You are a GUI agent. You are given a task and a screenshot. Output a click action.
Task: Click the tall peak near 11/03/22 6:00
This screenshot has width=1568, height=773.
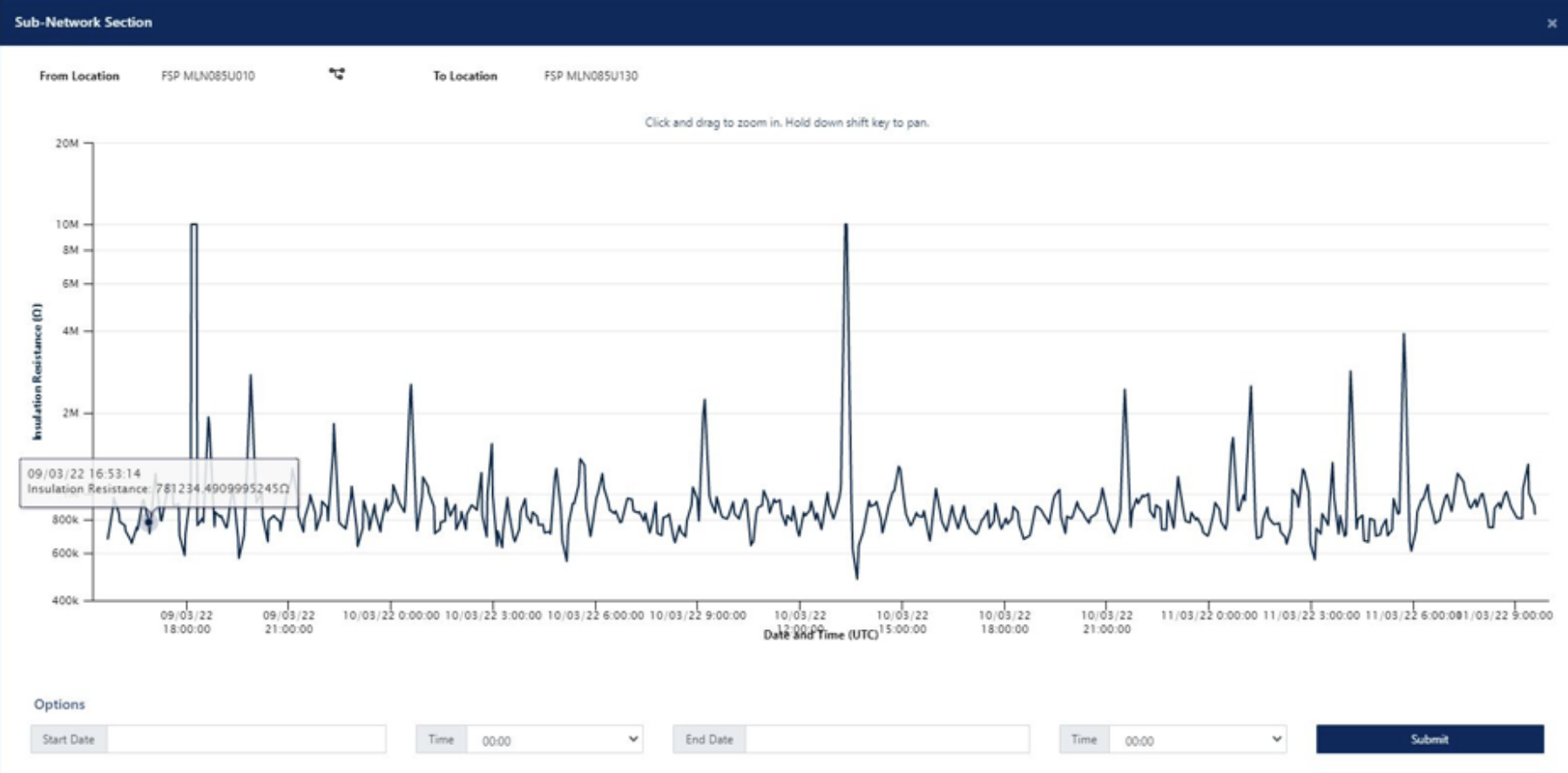(x=1403, y=336)
